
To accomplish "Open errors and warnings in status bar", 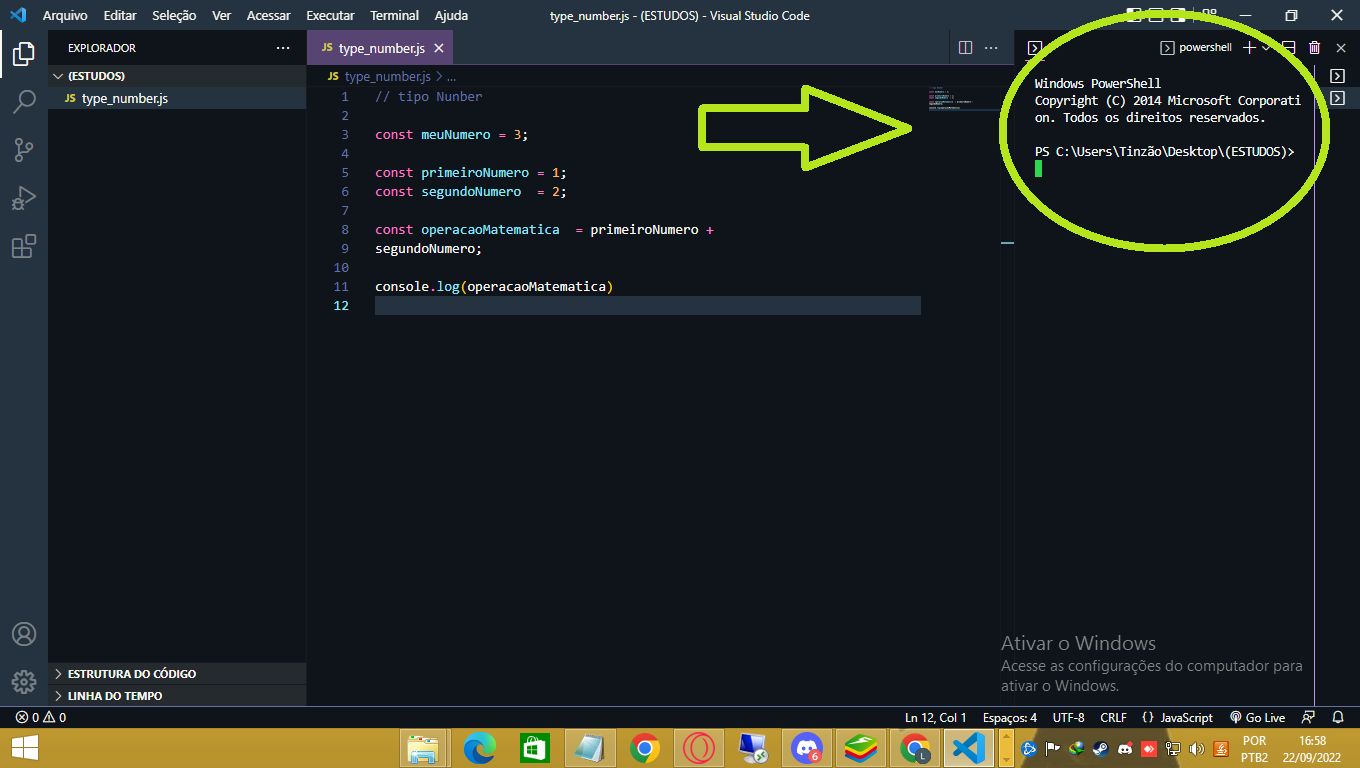I will pos(41,717).
